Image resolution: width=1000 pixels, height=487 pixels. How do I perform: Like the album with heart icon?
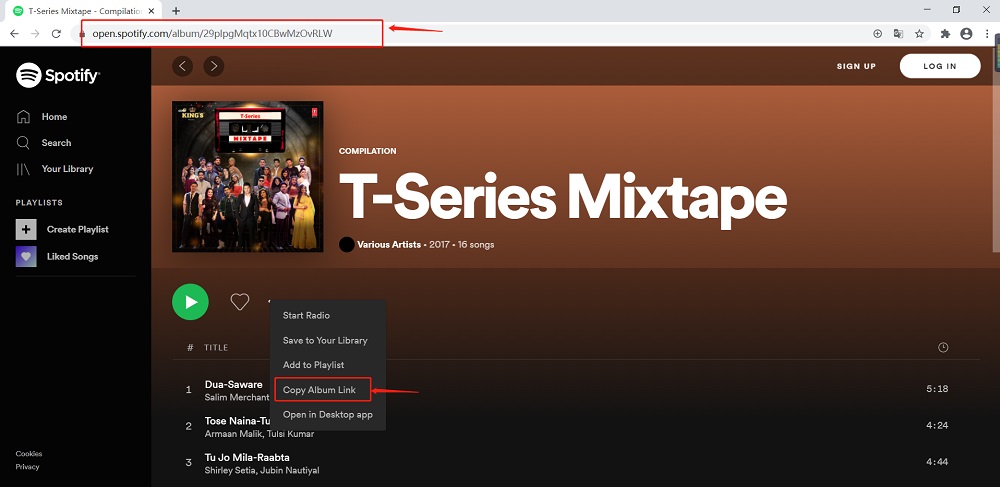click(240, 302)
